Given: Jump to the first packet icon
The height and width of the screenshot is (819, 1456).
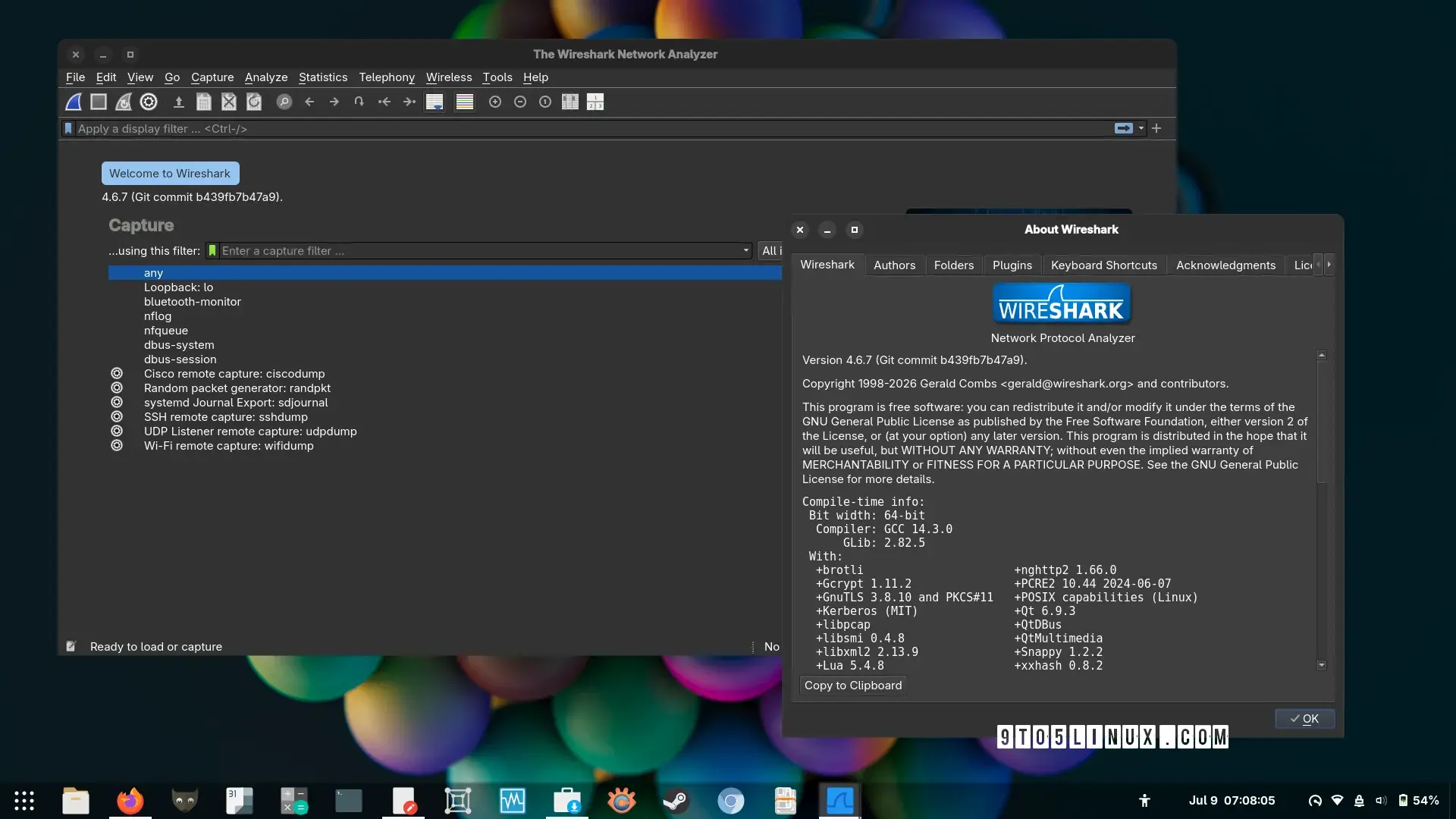Looking at the screenshot, I should (x=384, y=102).
